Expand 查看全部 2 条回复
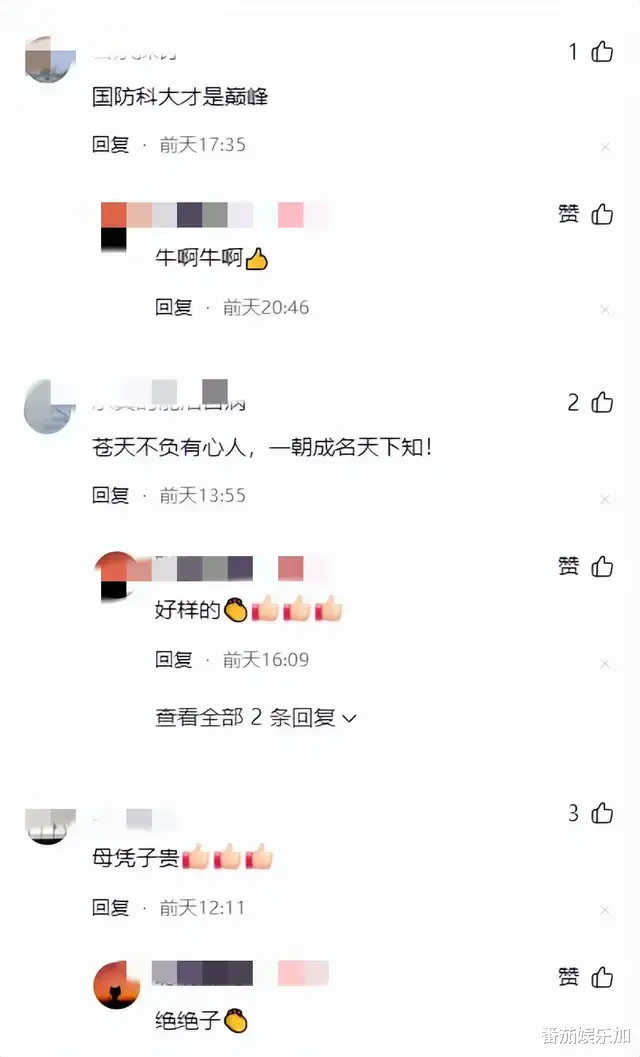The height and width of the screenshot is (1057, 640). (x=256, y=717)
